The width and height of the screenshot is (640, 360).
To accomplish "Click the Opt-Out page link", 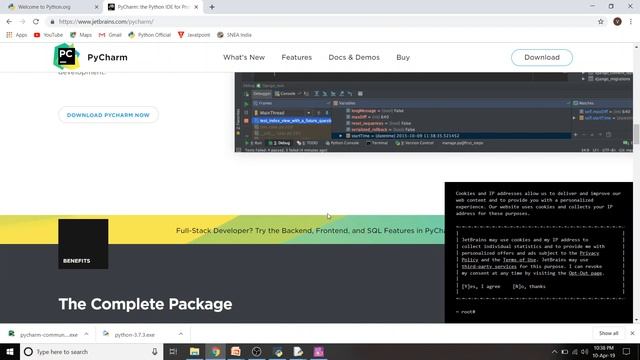I will point(585,273).
